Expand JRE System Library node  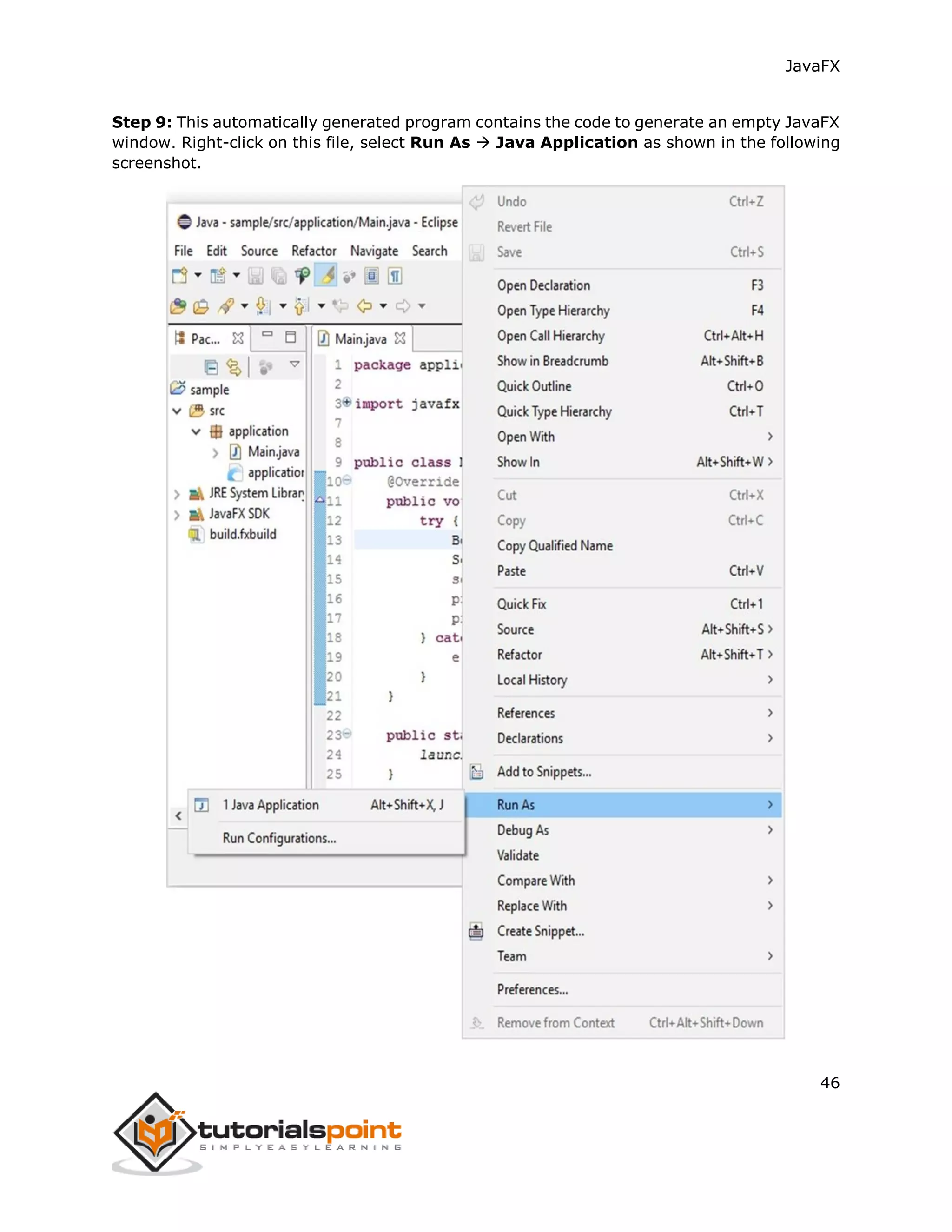pos(177,495)
